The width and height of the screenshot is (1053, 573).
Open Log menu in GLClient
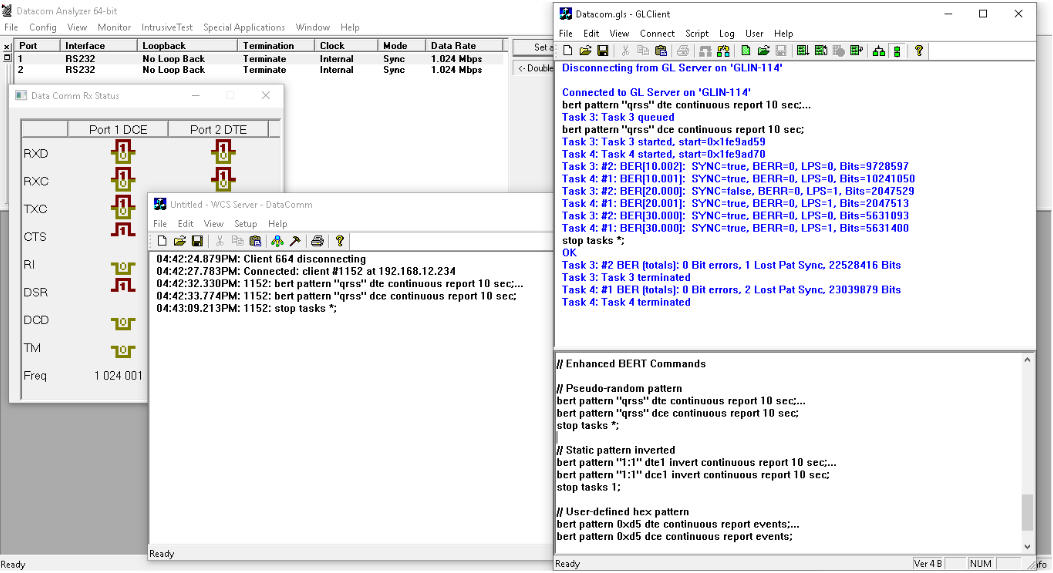[727, 34]
